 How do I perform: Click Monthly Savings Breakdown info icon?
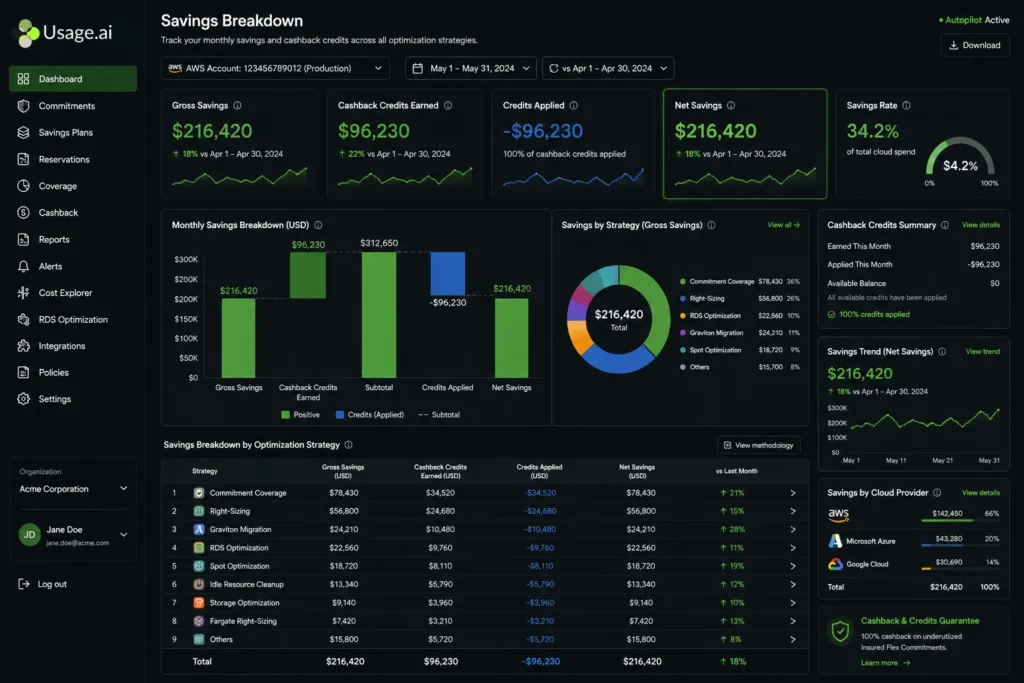pyautogui.click(x=318, y=225)
